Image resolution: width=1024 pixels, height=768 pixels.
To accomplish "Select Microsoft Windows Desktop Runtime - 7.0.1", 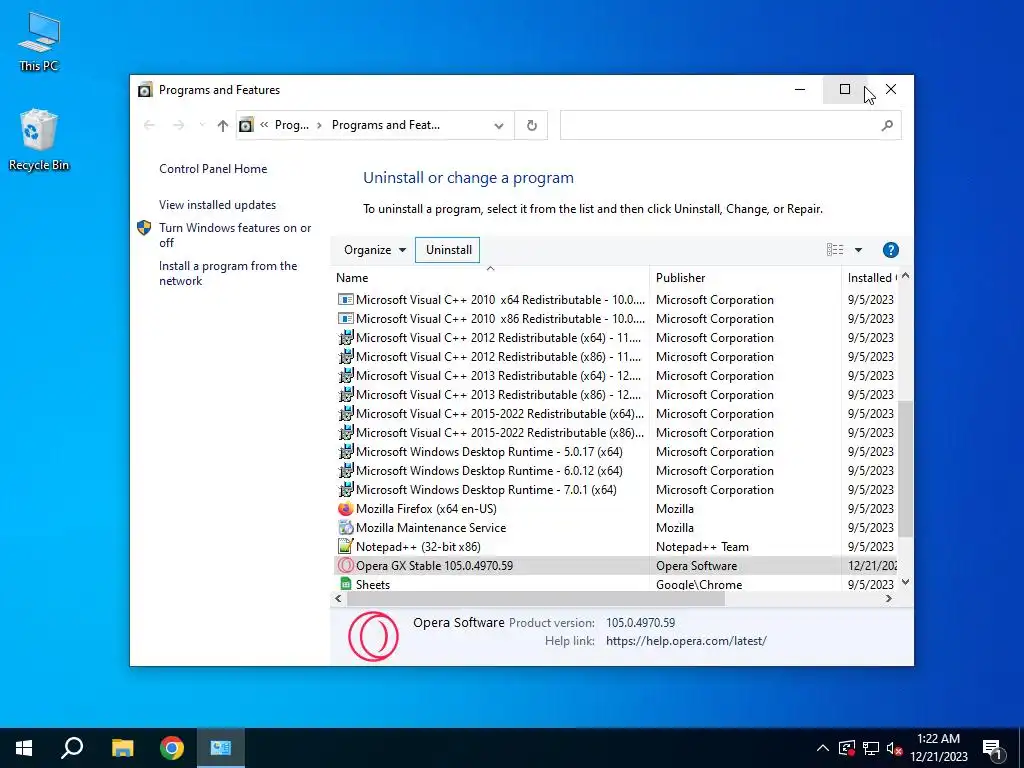I will 486,490.
